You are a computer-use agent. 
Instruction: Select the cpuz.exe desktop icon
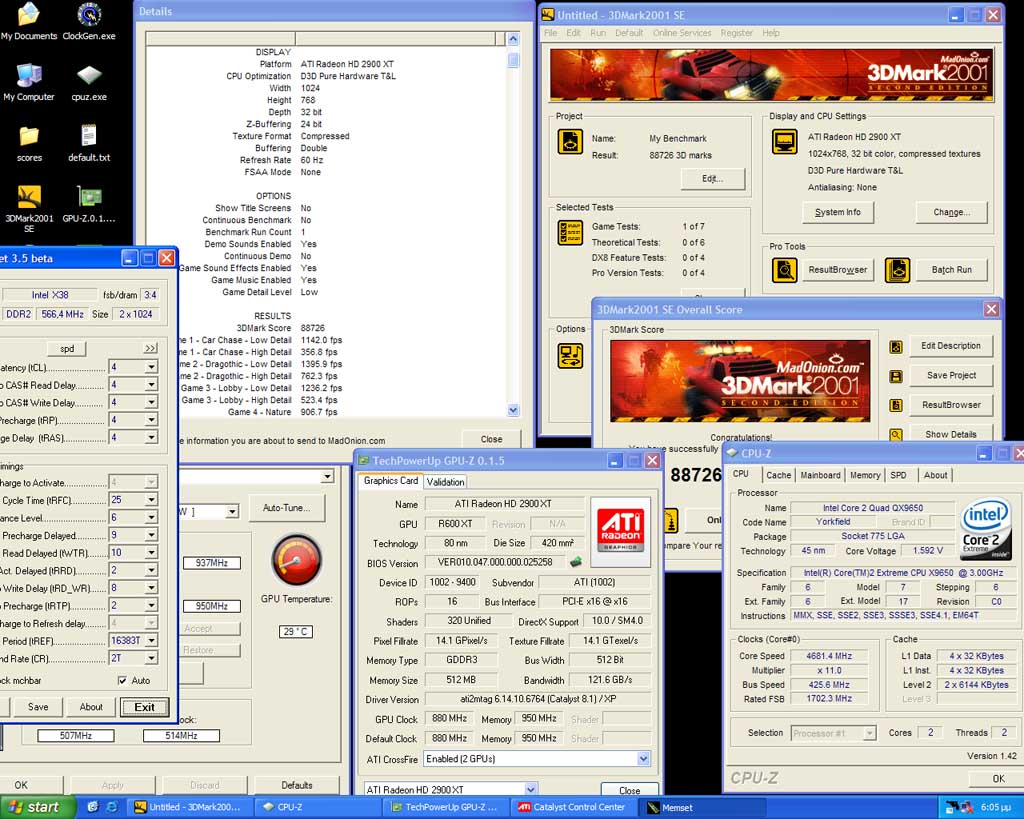[89, 83]
